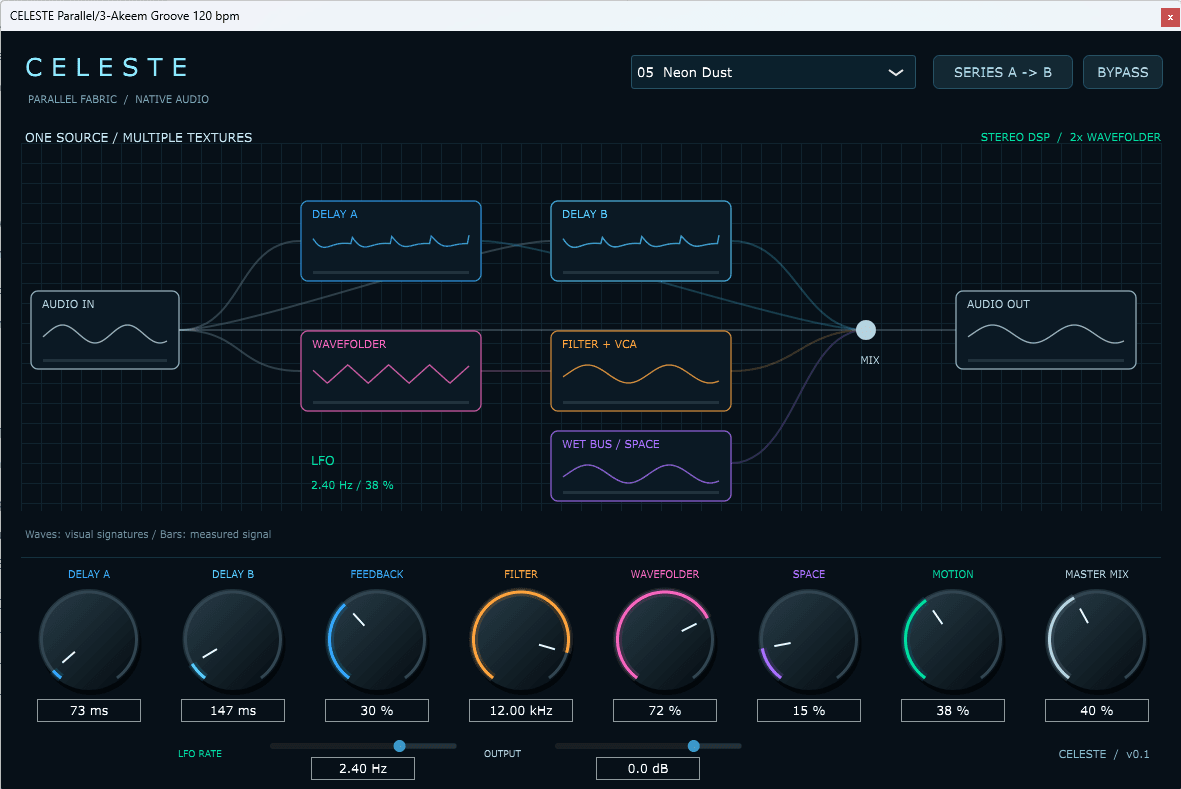The height and width of the screenshot is (789, 1181).
Task: Click the DELAY B knob
Action: [233, 640]
